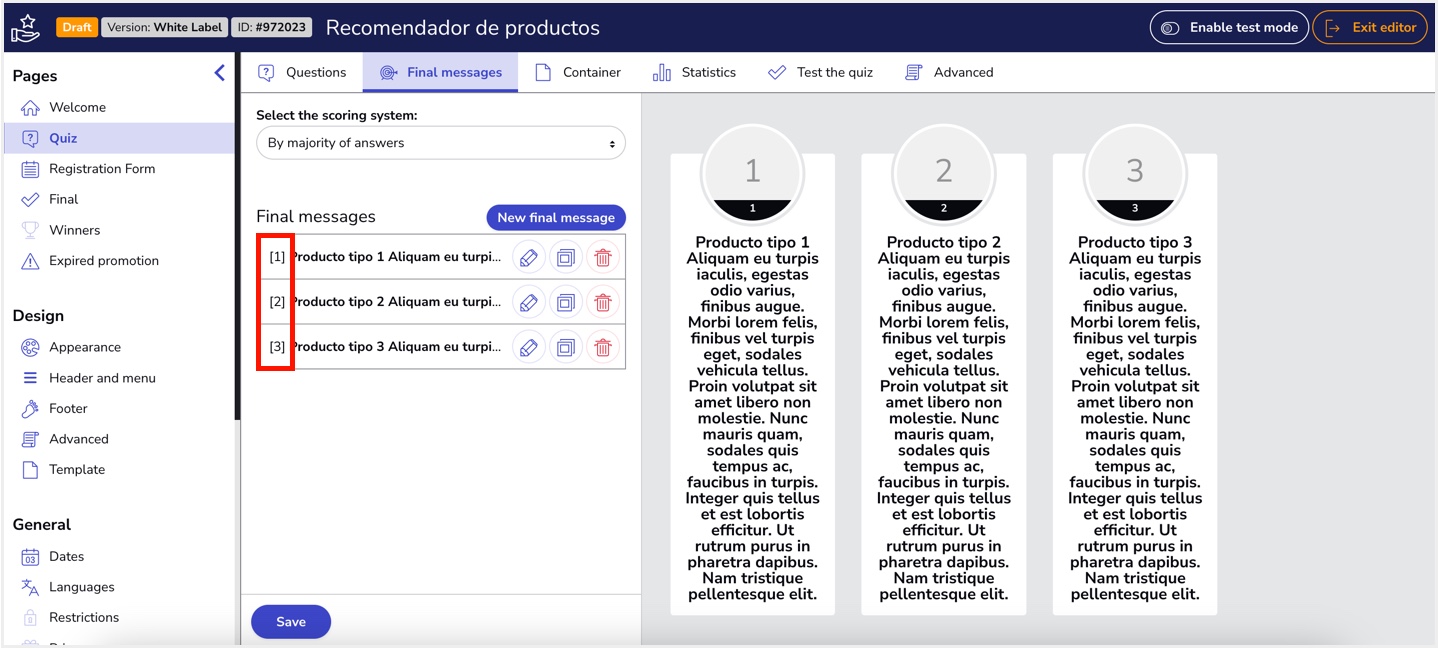Collapse the Pages sidebar with the chevron
1438x649 pixels.
coord(219,72)
